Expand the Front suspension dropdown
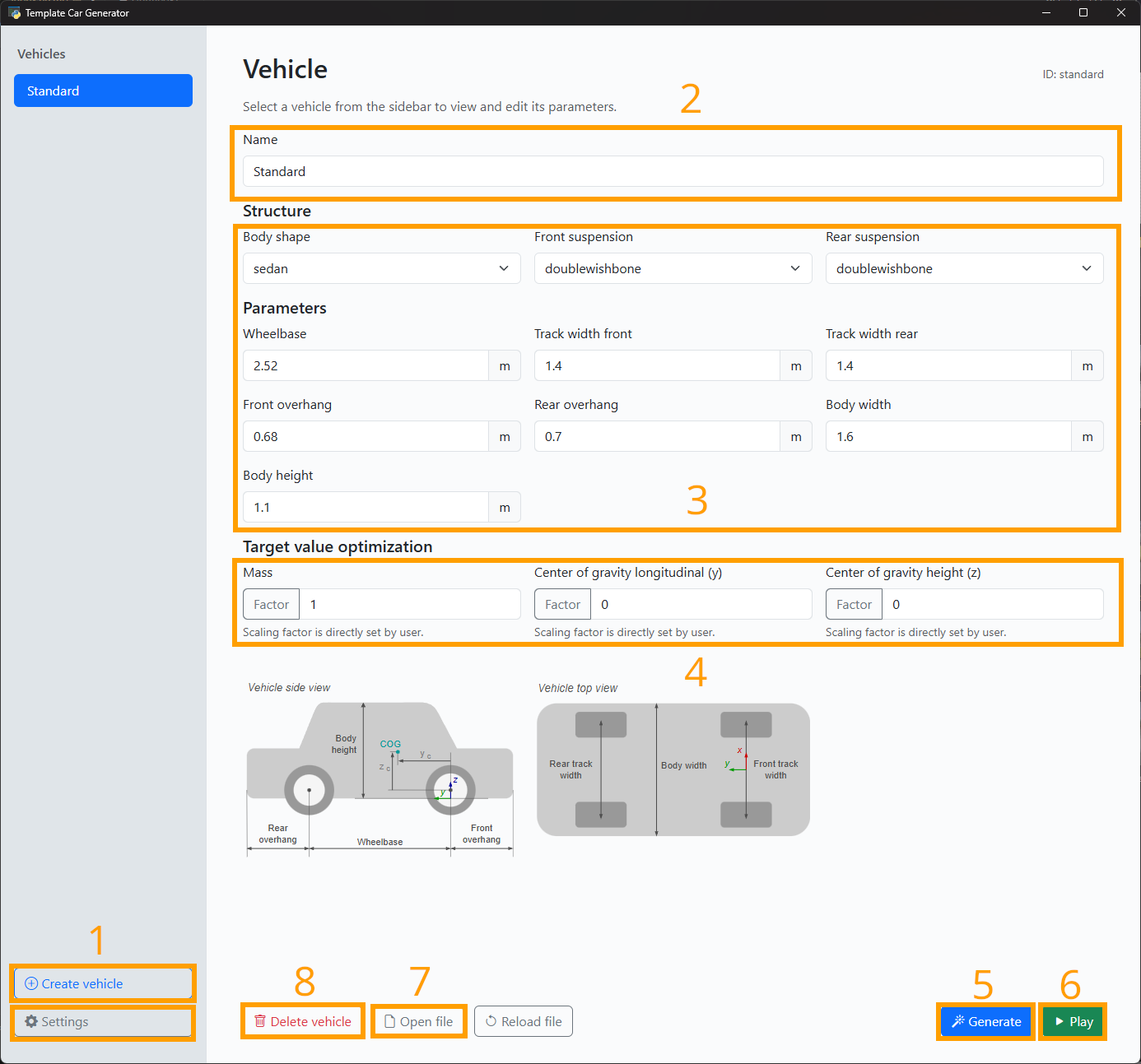Viewport: 1141px width, 1064px height. 673,268
